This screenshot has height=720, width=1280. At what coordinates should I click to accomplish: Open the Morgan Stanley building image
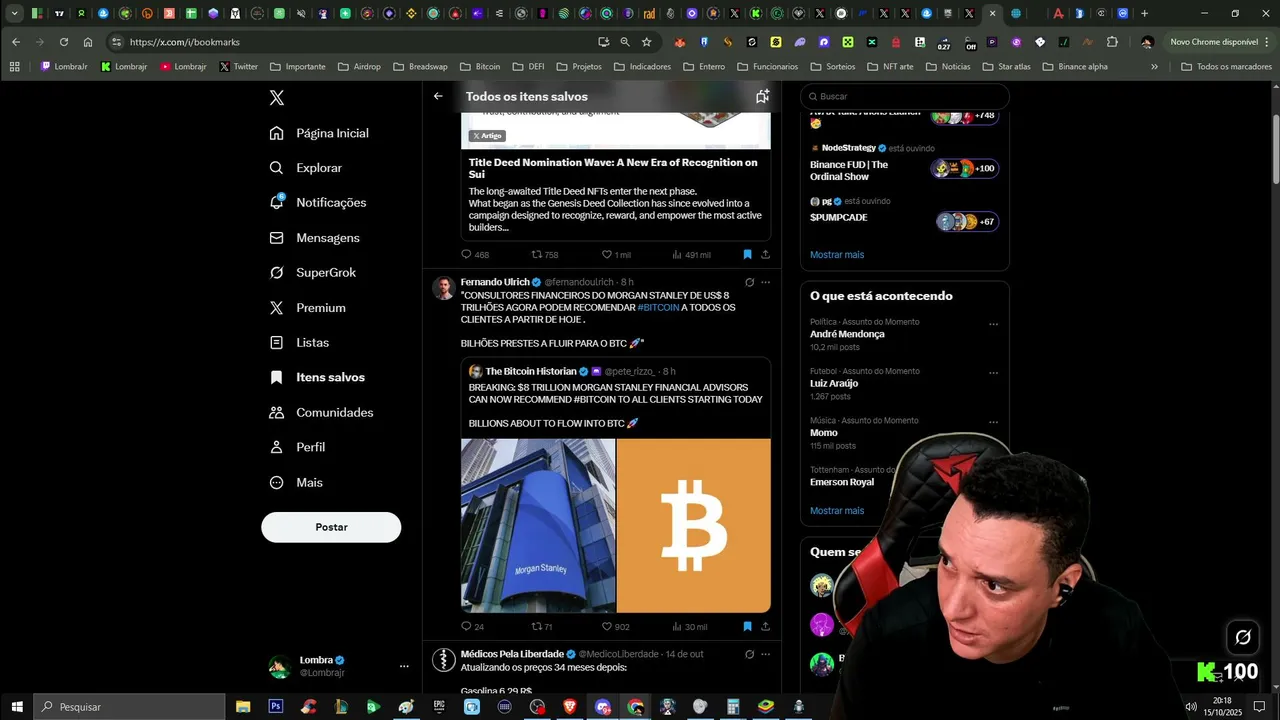point(538,525)
